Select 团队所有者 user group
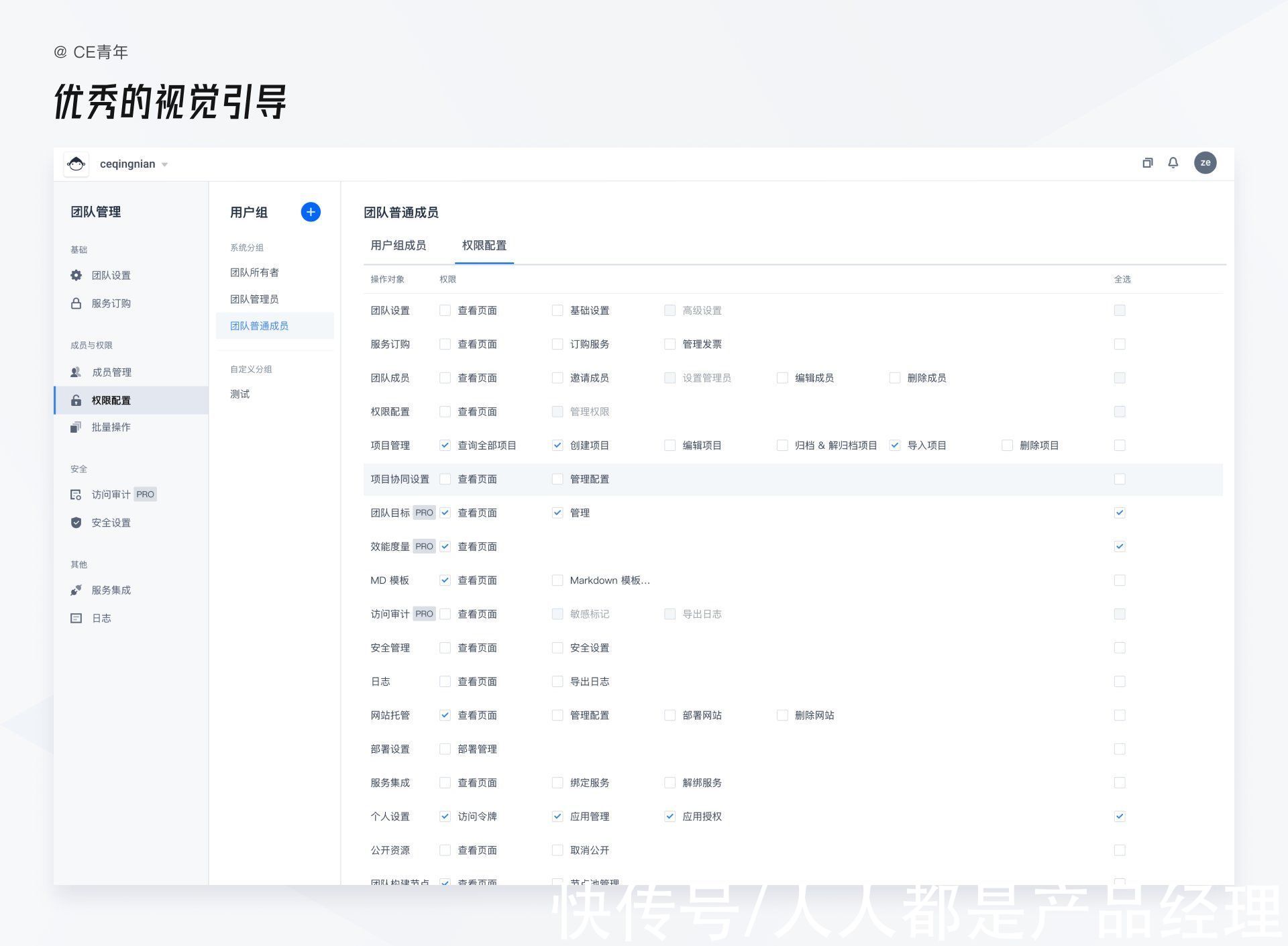The height and width of the screenshot is (946, 1288). point(254,272)
